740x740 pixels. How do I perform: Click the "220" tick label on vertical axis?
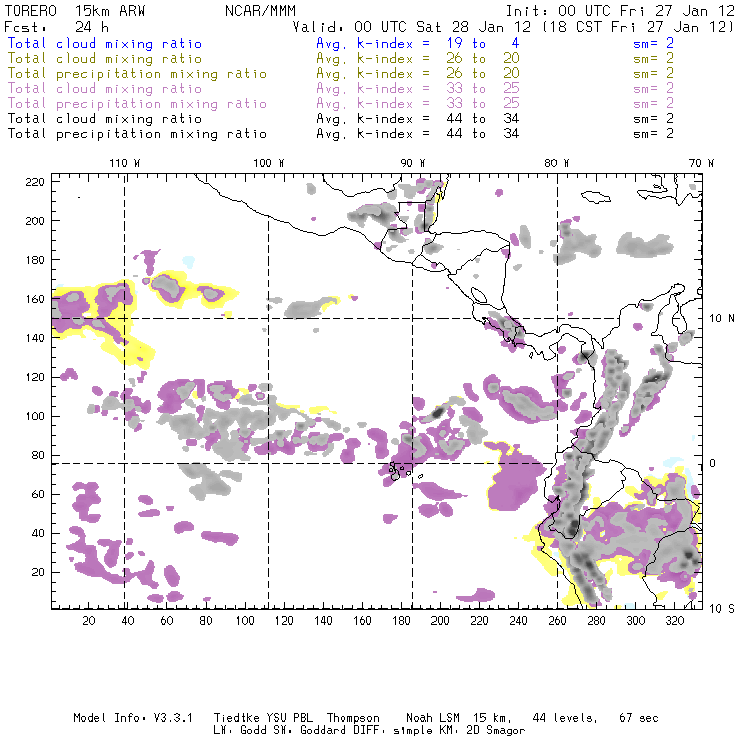(35, 182)
